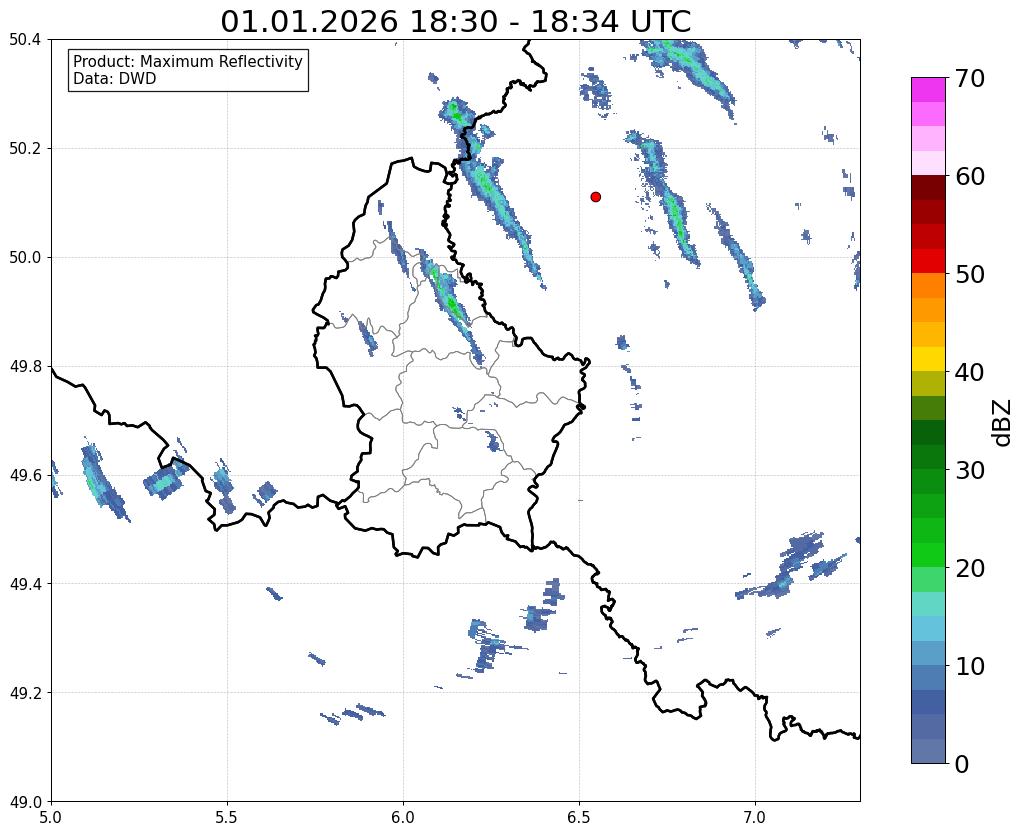The height and width of the screenshot is (834, 1023).
Task: Click latitude tick label 49.8
Action: tap(25, 367)
